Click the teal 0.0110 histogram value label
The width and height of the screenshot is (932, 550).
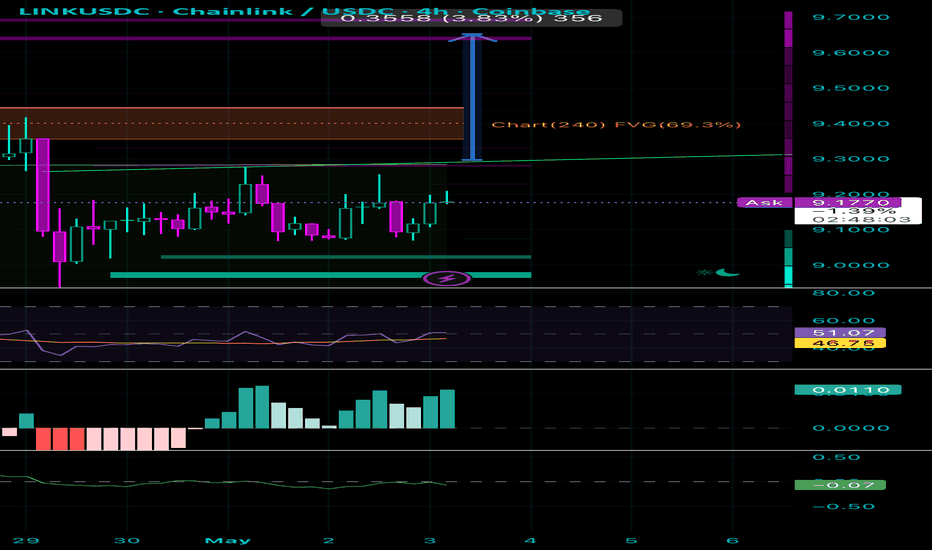(848, 390)
